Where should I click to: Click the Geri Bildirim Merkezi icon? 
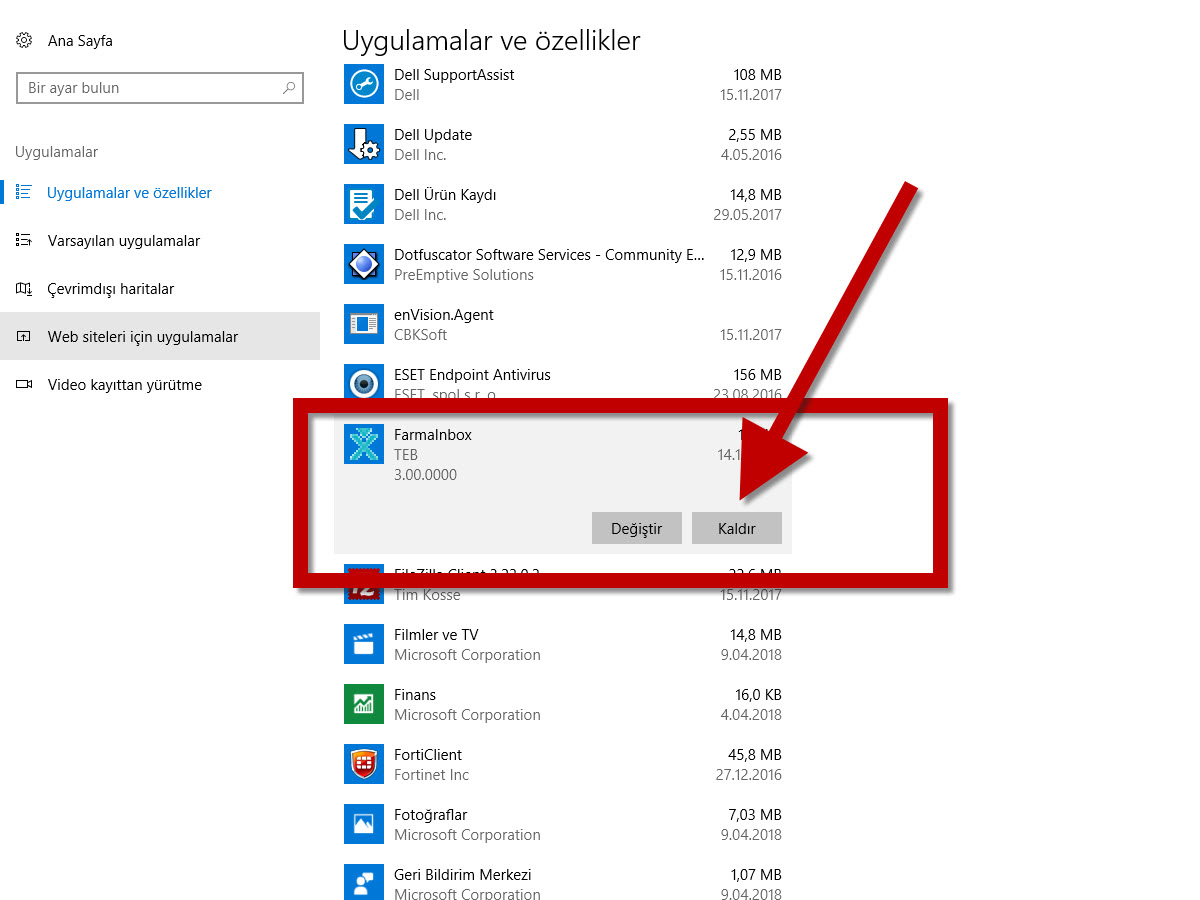pyautogui.click(x=364, y=882)
